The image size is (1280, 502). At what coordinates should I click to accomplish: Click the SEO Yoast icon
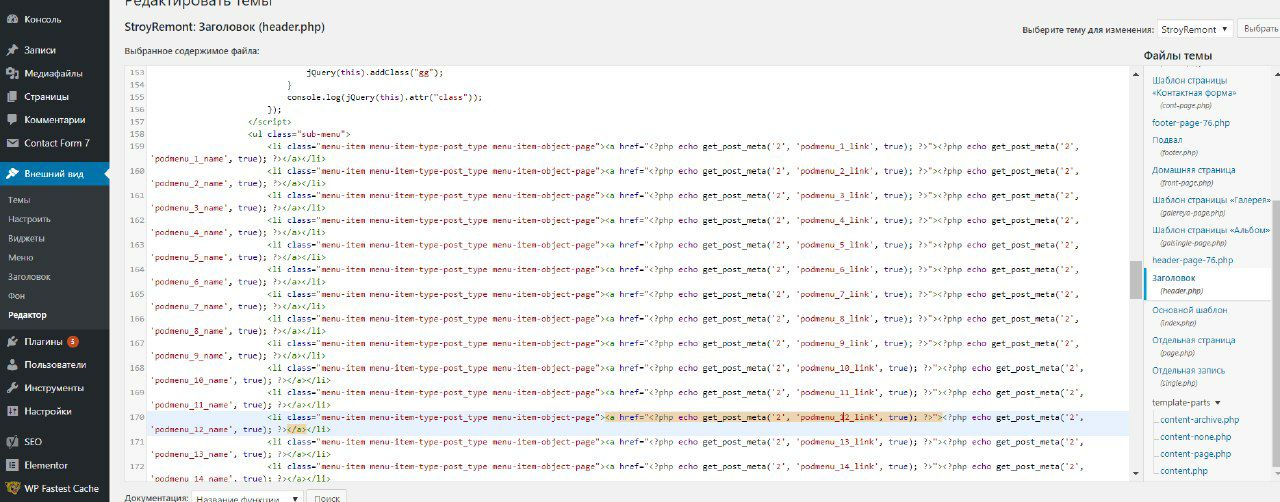coord(11,441)
